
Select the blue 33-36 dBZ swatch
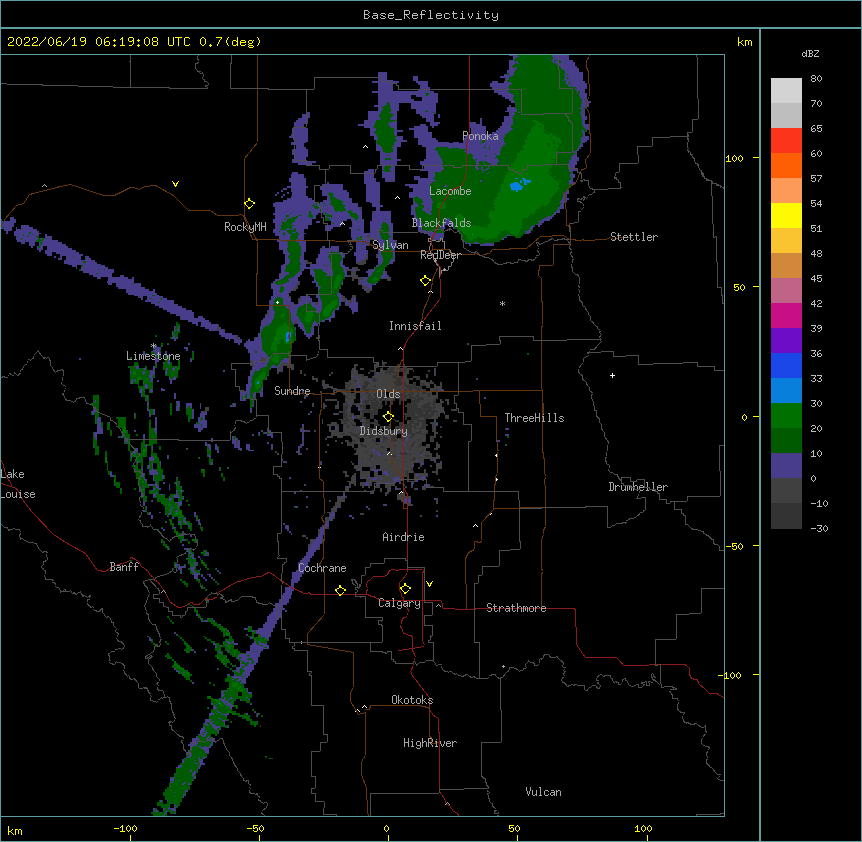pyautogui.click(x=786, y=365)
